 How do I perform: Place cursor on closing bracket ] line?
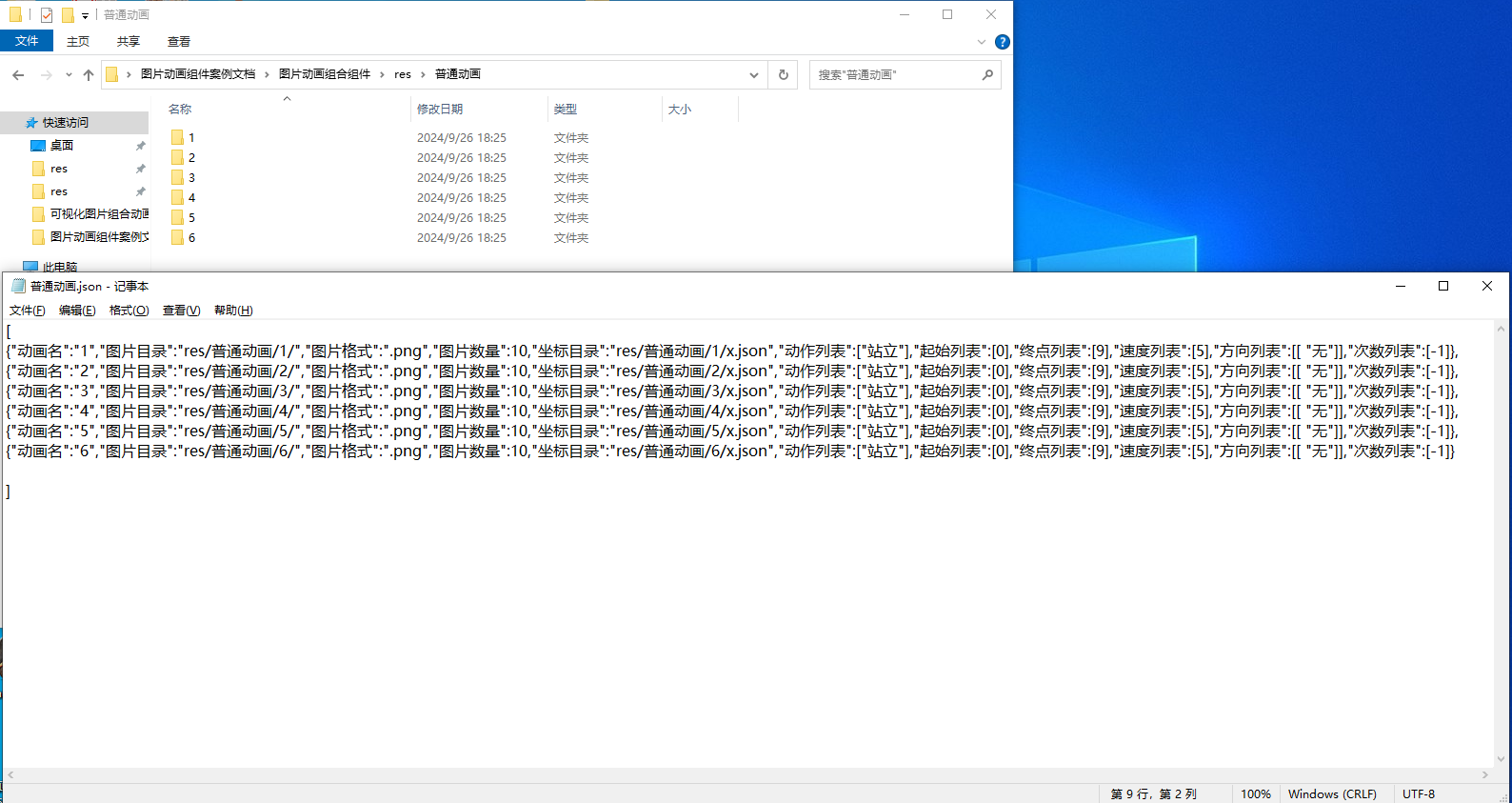coord(9,492)
